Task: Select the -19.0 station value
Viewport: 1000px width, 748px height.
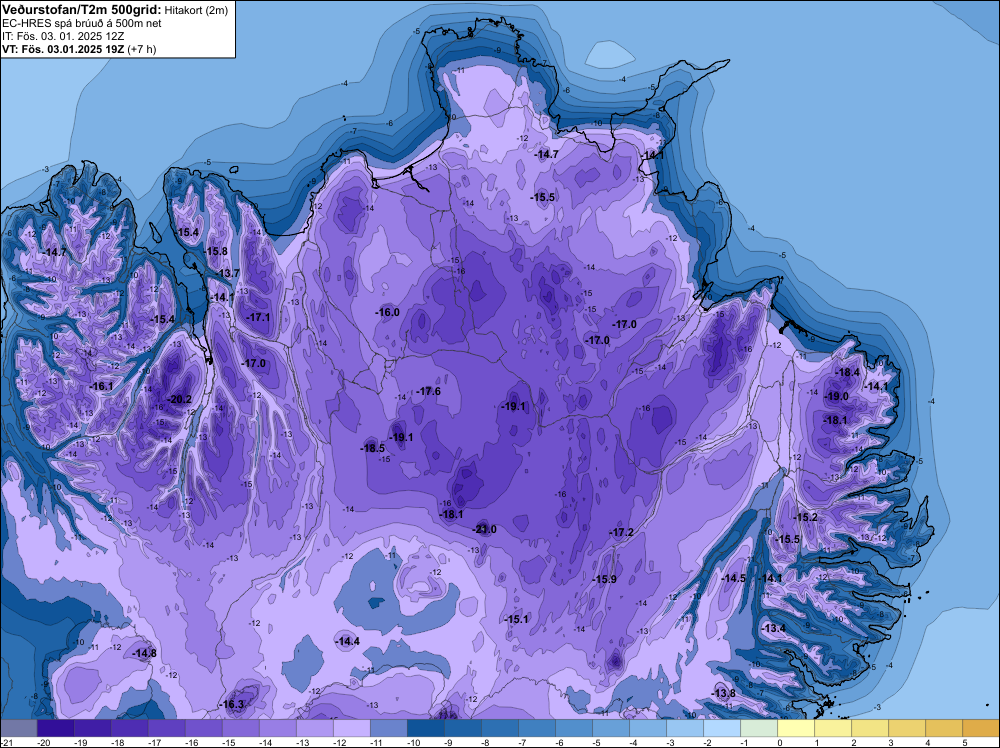Action: tap(837, 396)
